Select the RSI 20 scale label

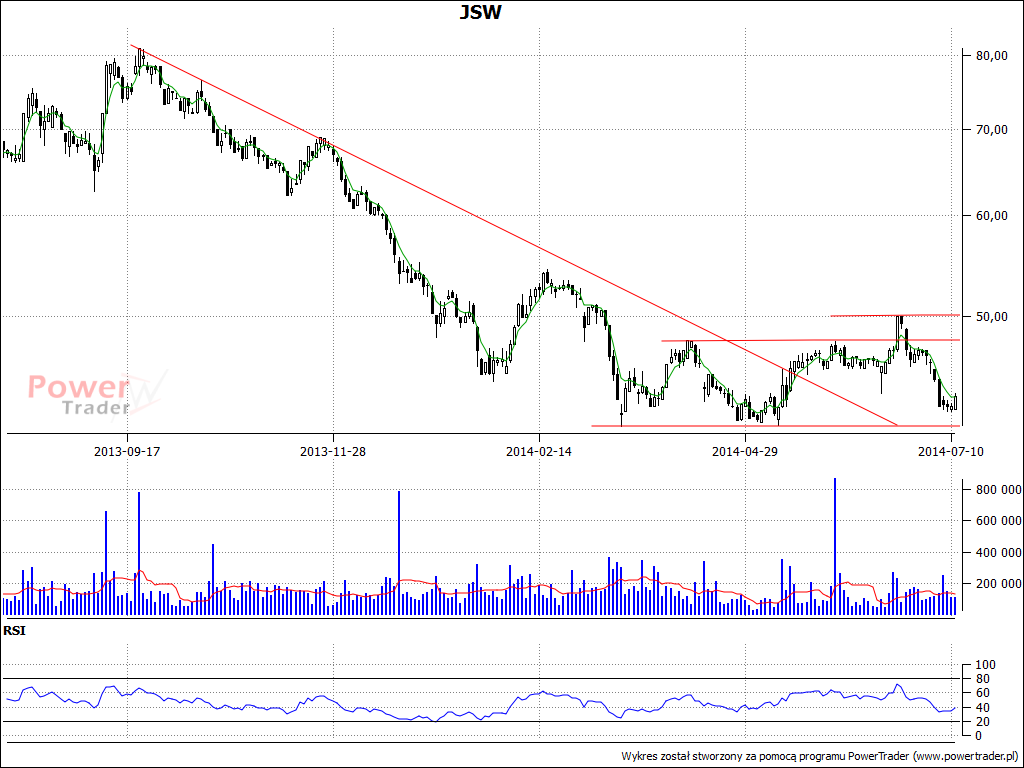coord(982,722)
